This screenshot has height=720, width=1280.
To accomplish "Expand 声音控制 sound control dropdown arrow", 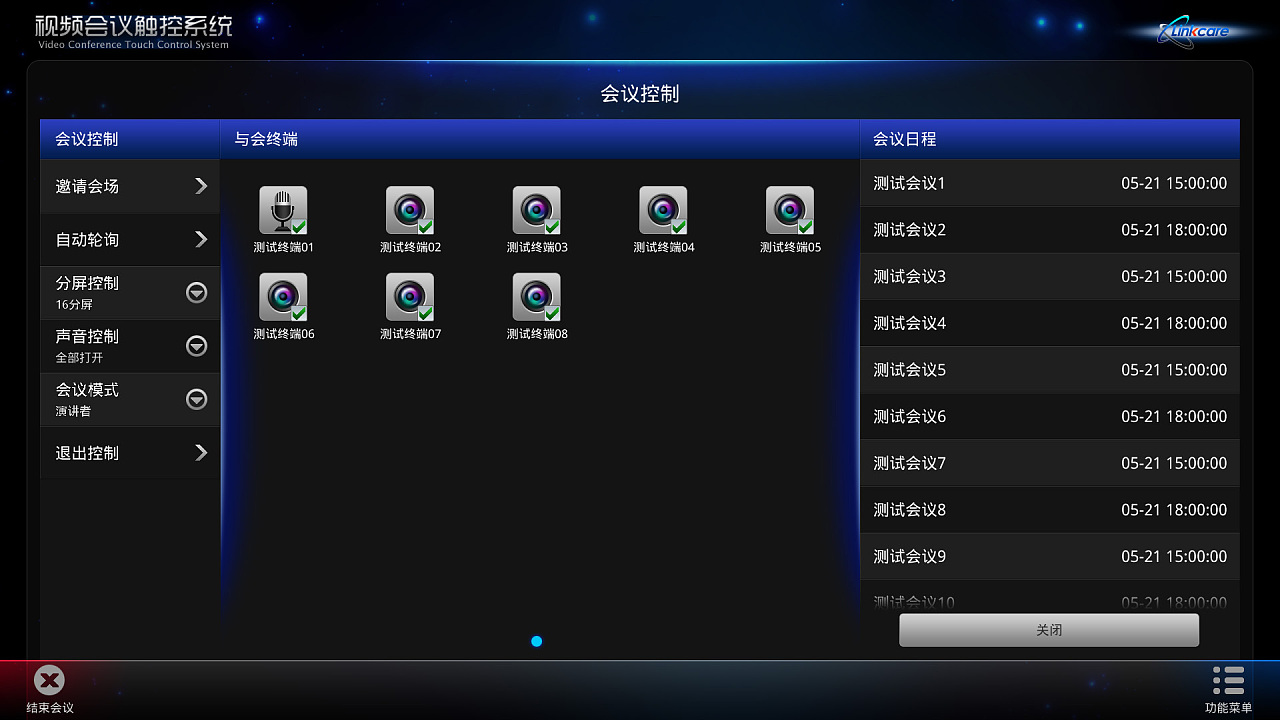I will click(197, 346).
